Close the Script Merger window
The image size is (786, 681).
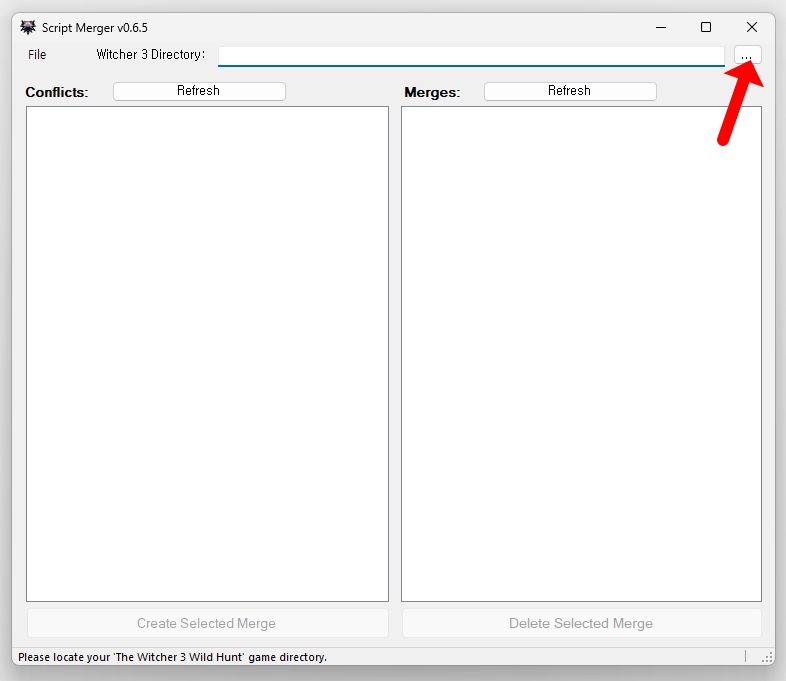point(752,27)
